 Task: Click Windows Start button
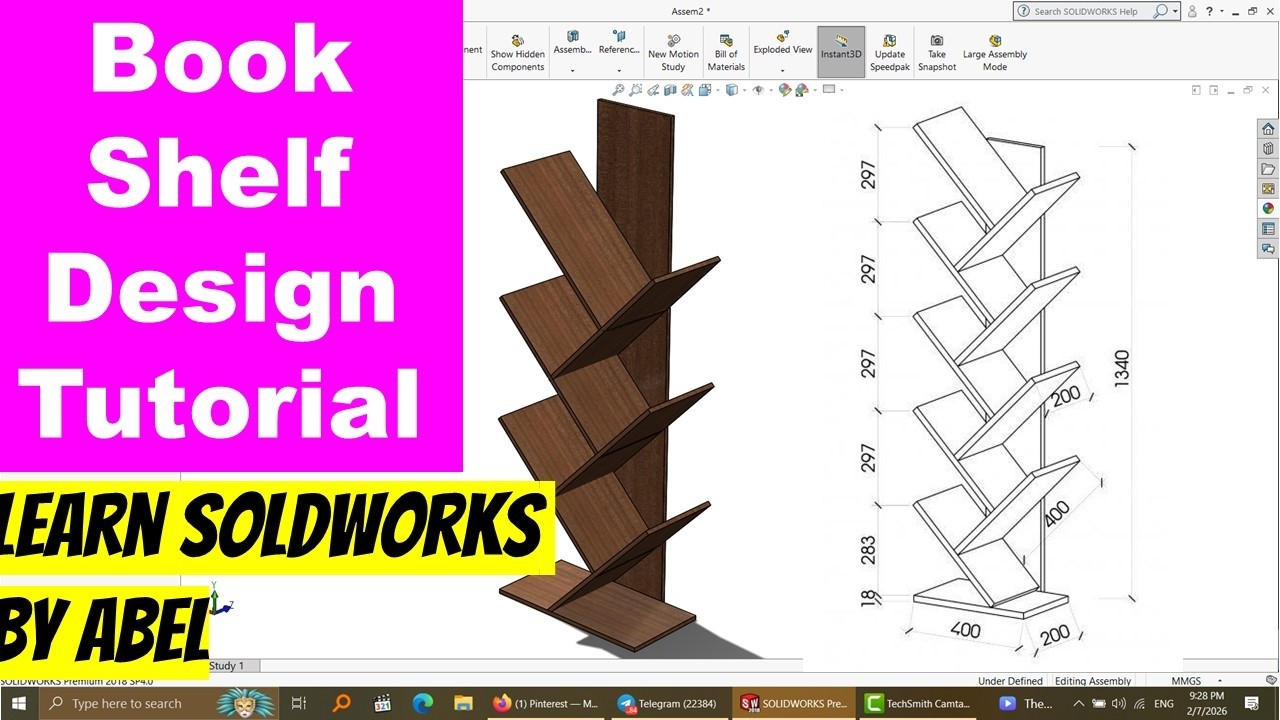pos(20,704)
